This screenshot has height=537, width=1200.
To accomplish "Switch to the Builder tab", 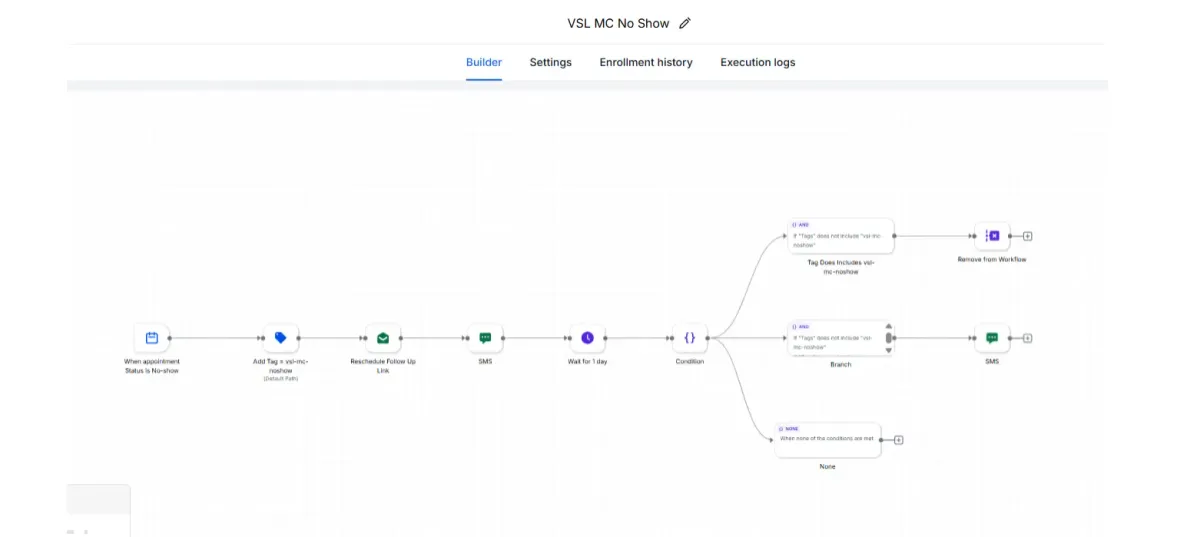I will pyautogui.click(x=484, y=62).
